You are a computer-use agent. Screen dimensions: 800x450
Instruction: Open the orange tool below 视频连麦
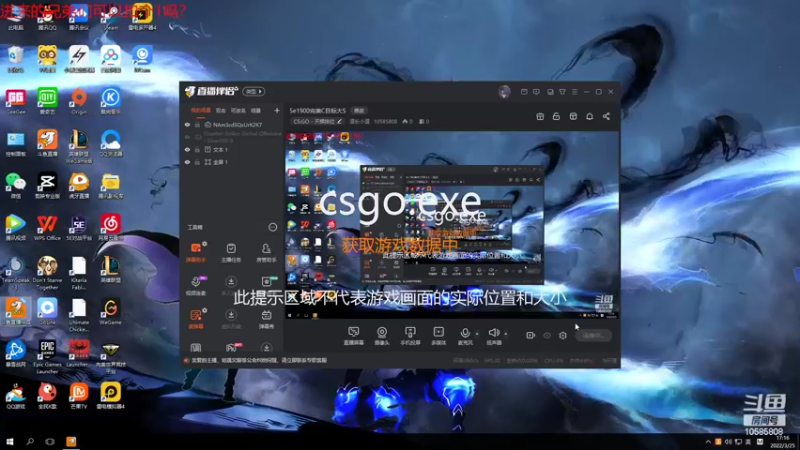tap(196, 319)
